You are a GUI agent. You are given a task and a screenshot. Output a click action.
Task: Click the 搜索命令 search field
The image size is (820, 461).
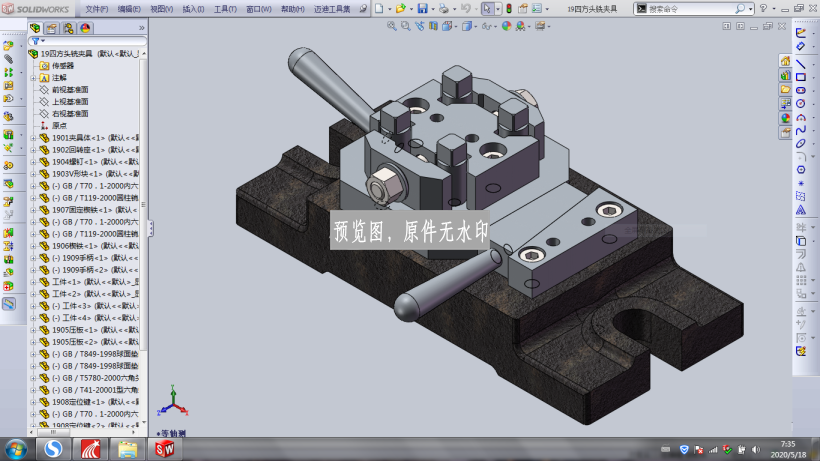(x=690, y=9)
